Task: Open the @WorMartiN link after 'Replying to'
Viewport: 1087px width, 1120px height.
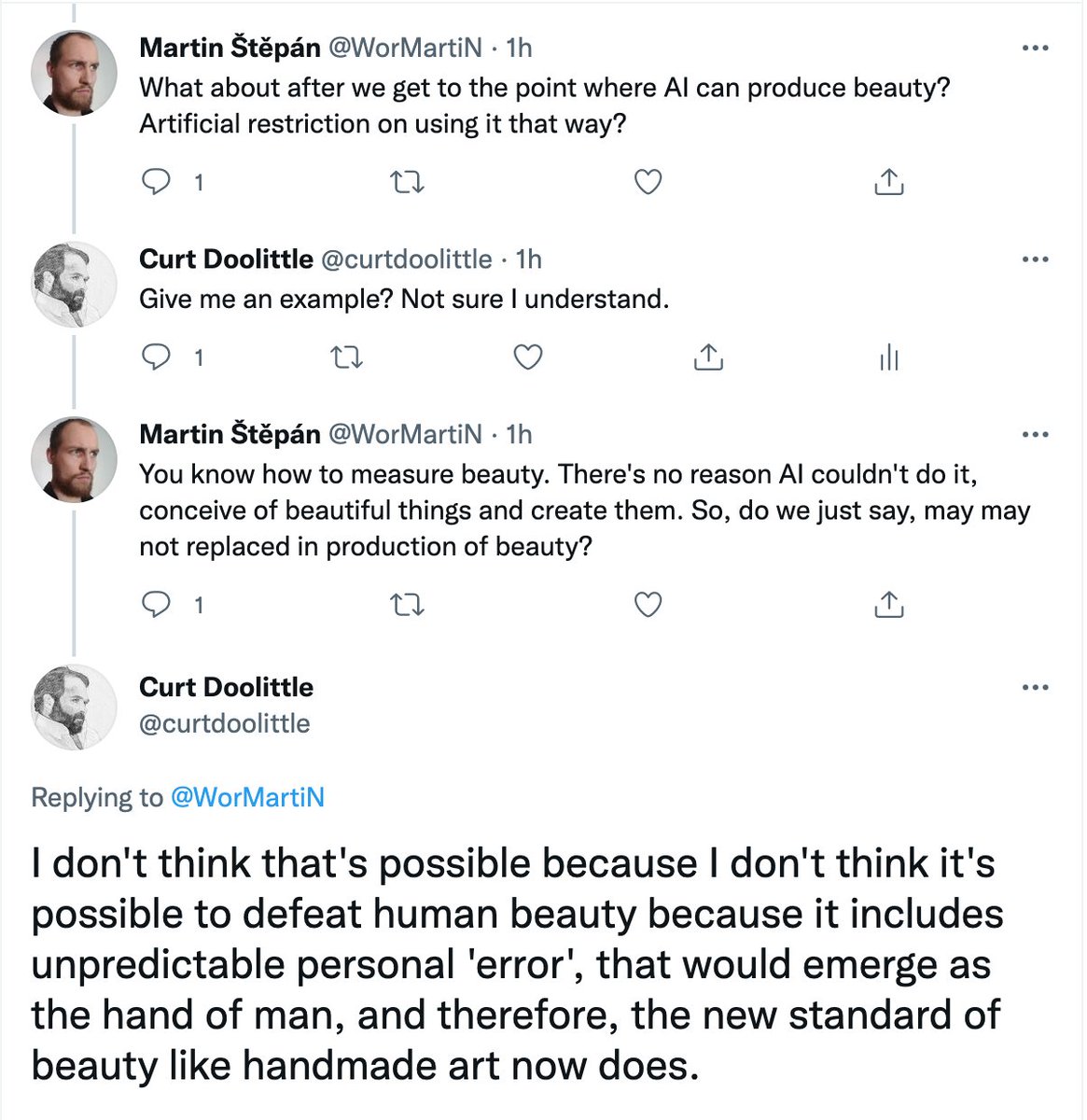Action: [247, 797]
